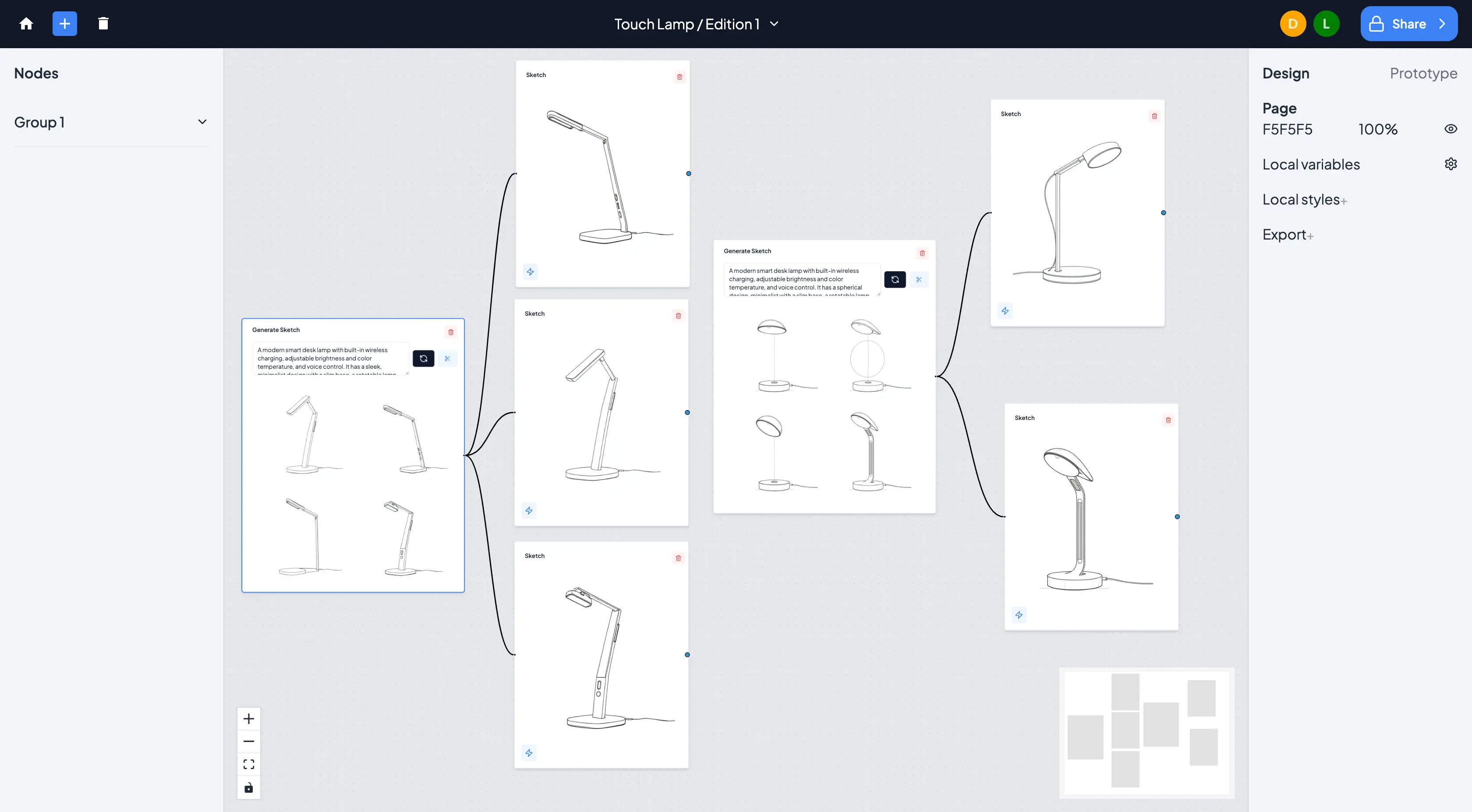Click the Share button
The height and width of the screenshot is (812, 1472).
[x=1408, y=23]
